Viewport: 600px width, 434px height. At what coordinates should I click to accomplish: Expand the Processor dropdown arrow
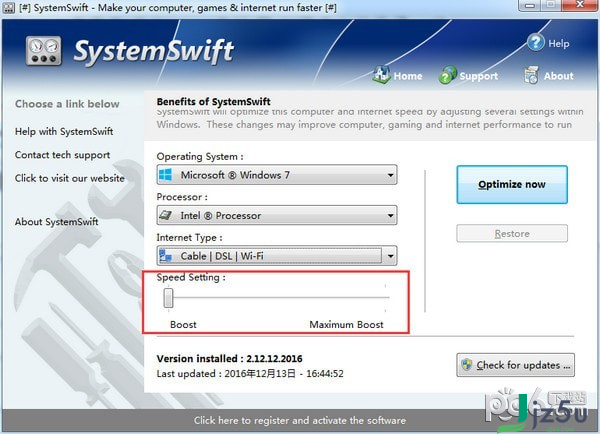click(x=390, y=215)
